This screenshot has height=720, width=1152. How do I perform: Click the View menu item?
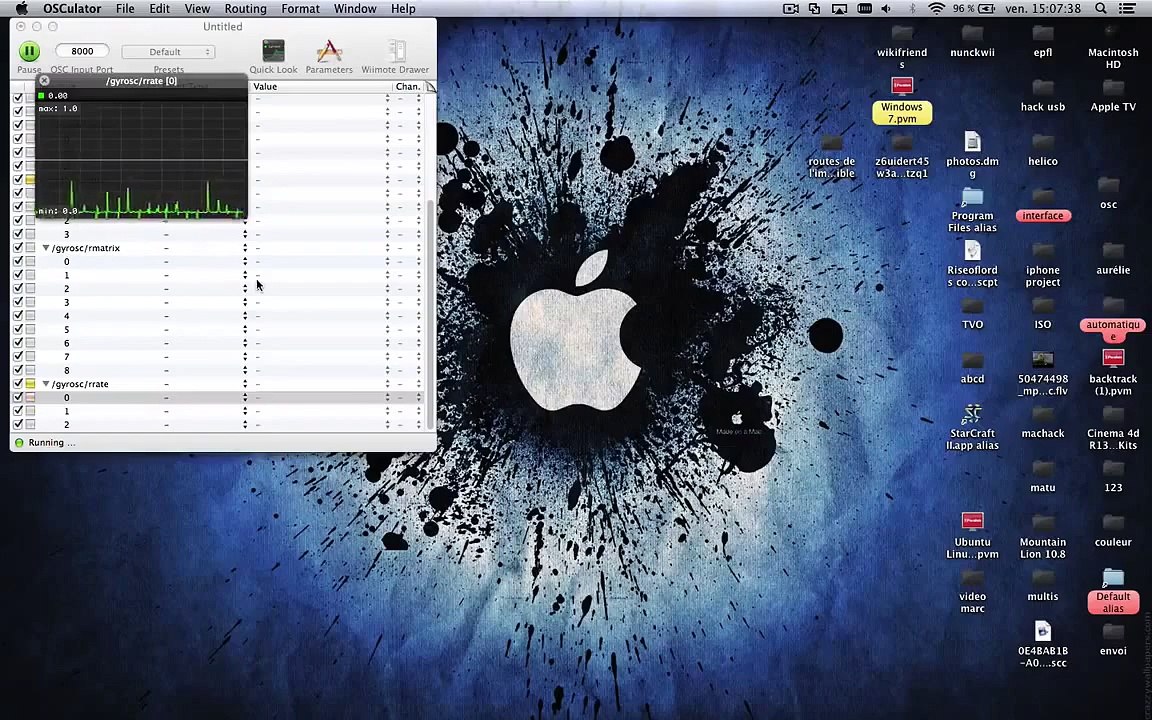pos(197,9)
